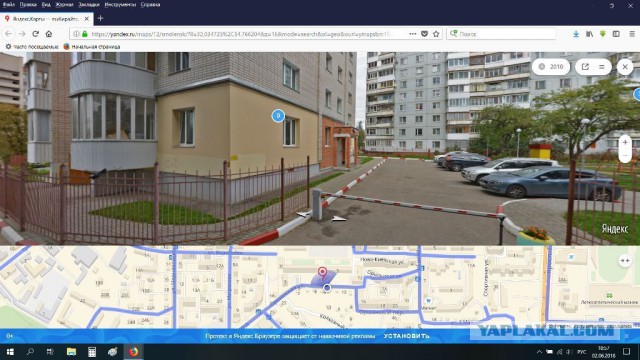Open the Журнал menu
The height and width of the screenshot is (360, 640).
click(64, 4)
